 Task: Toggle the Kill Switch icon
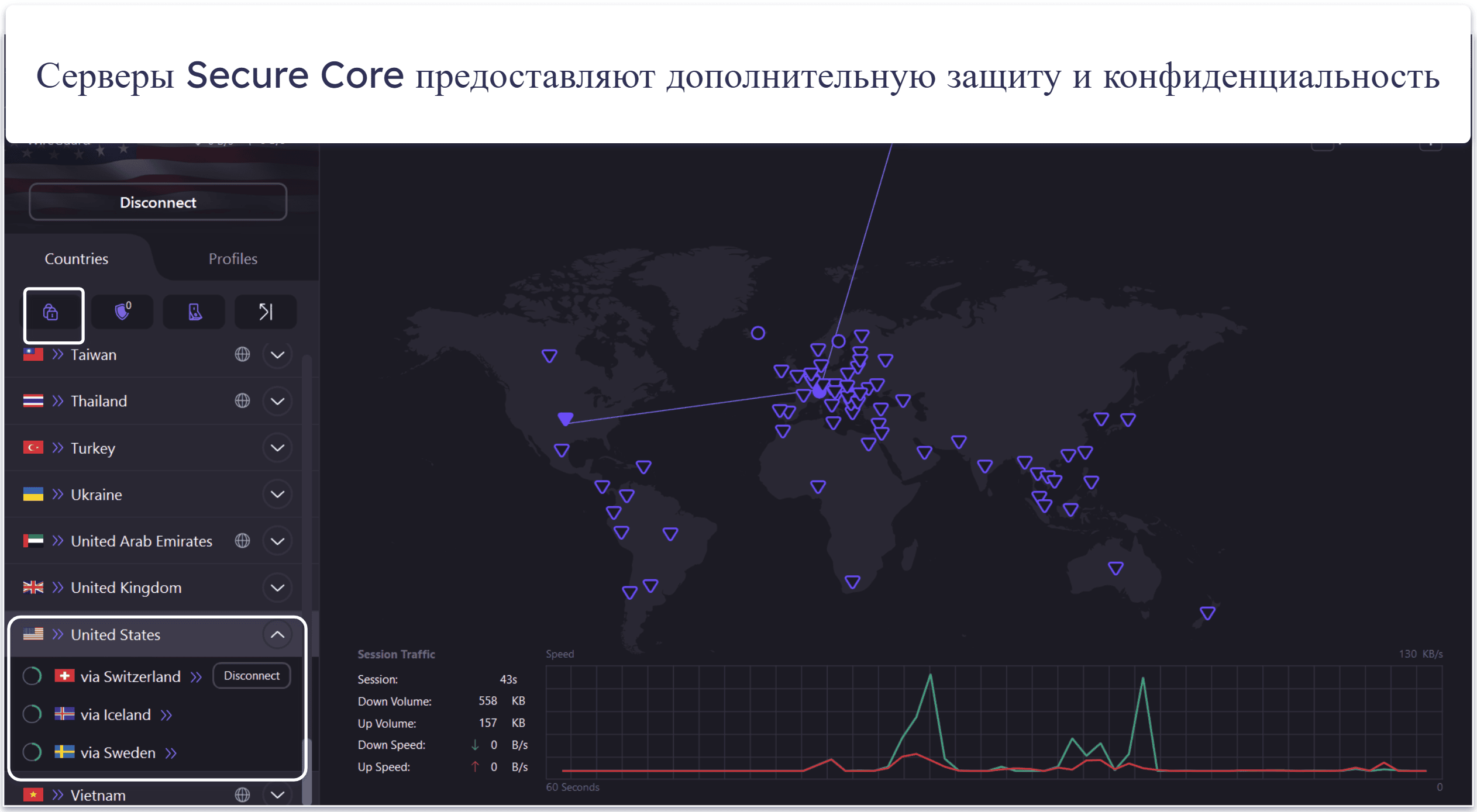(x=195, y=312)
